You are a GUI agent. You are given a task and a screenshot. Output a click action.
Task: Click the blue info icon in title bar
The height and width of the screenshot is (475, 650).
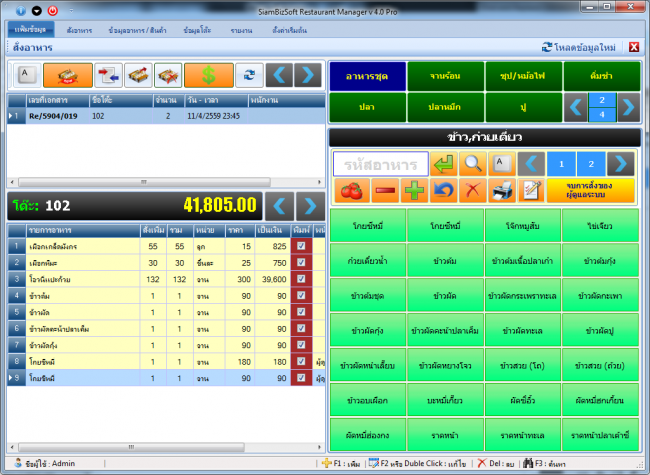(21, 11)
